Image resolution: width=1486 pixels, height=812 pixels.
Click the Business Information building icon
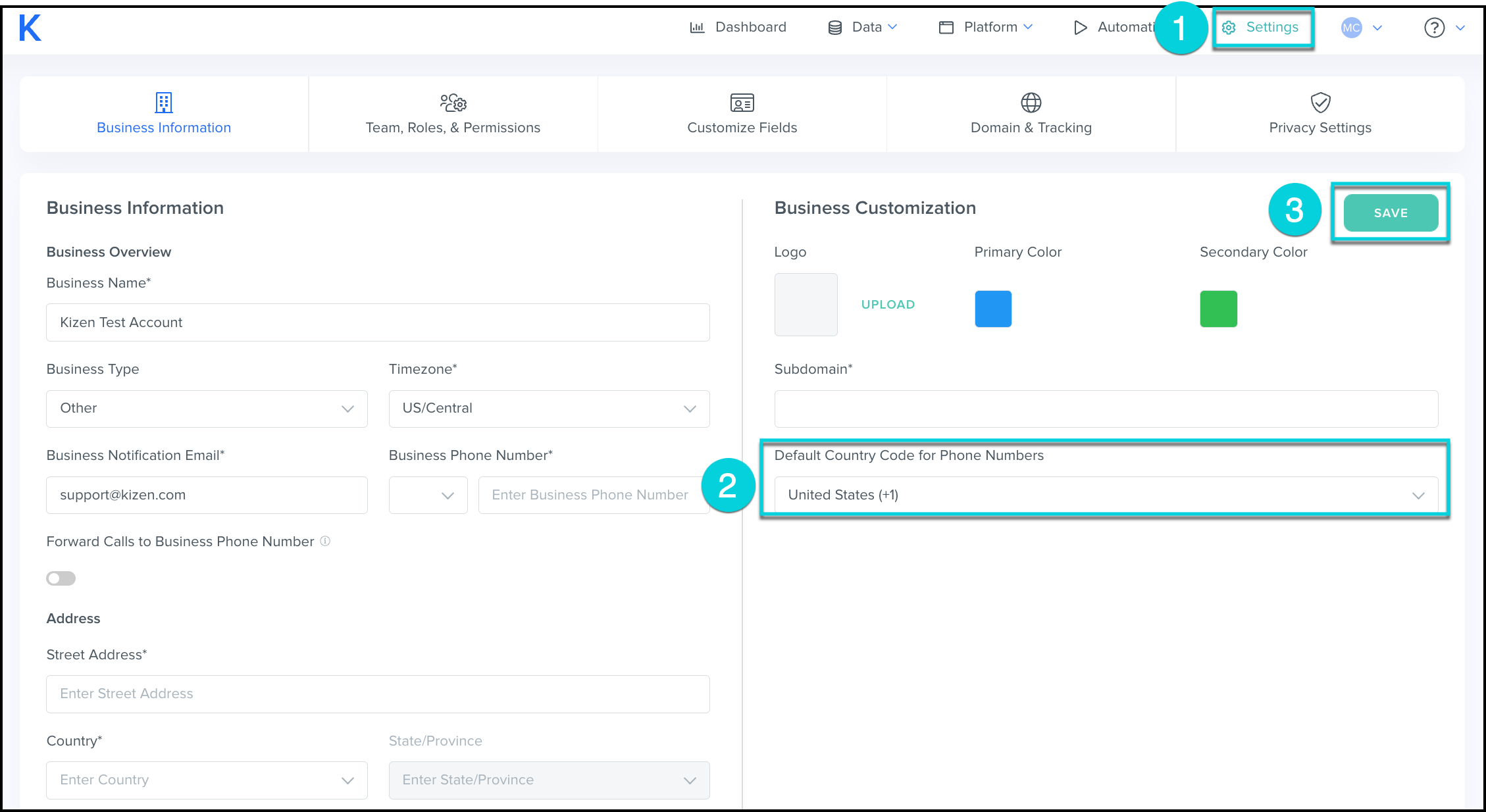[164, 103]
